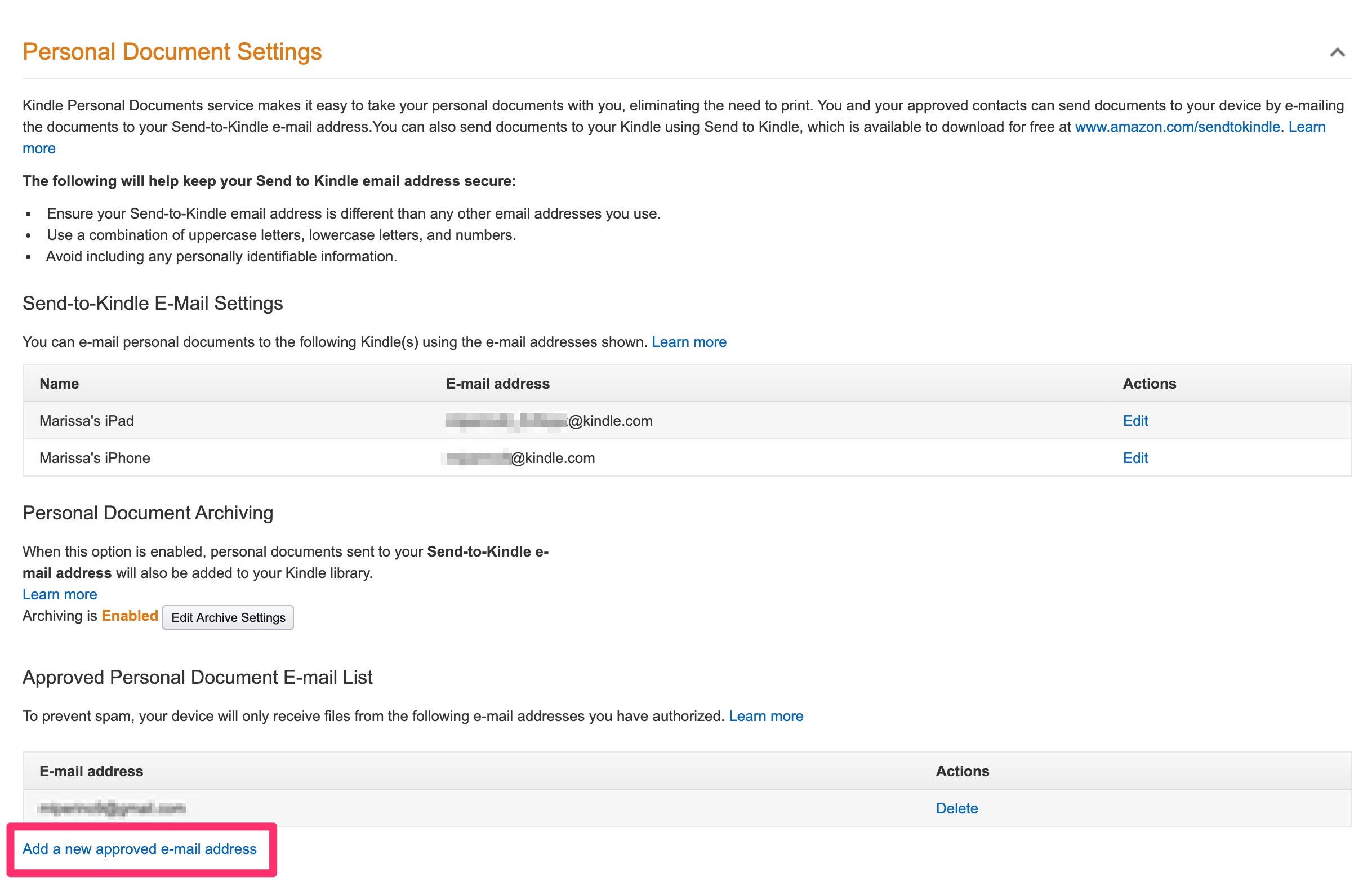
Task: Click the E-mail address column header
Action: 497,383
